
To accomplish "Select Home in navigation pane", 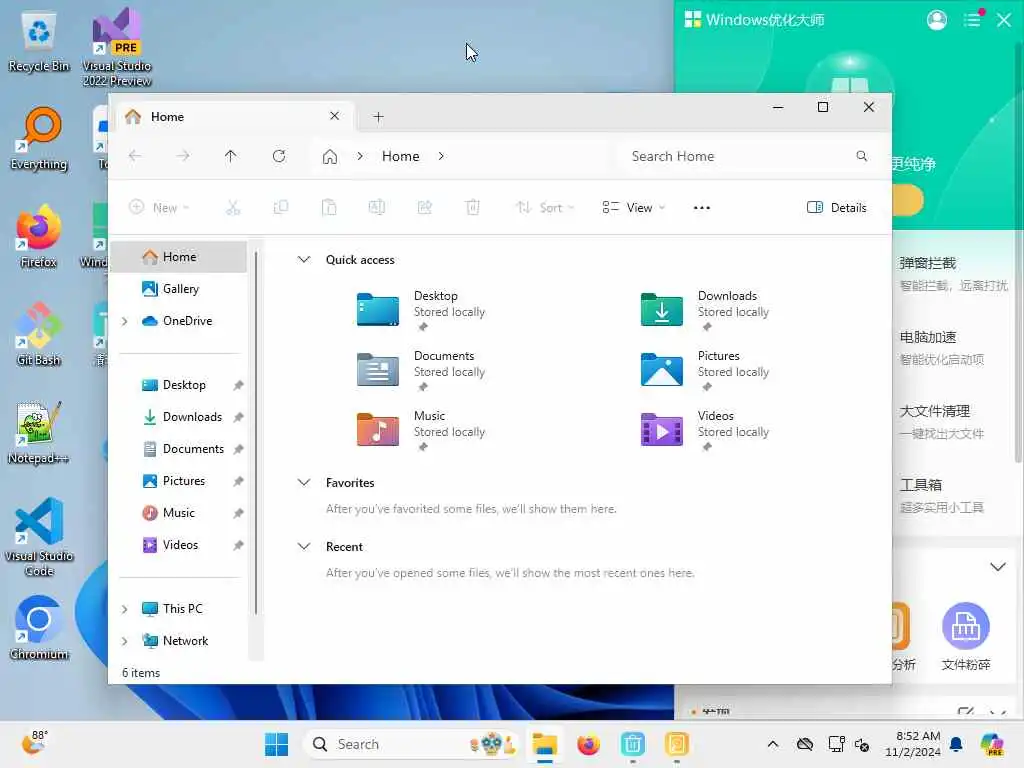I will tap(179, 257).
